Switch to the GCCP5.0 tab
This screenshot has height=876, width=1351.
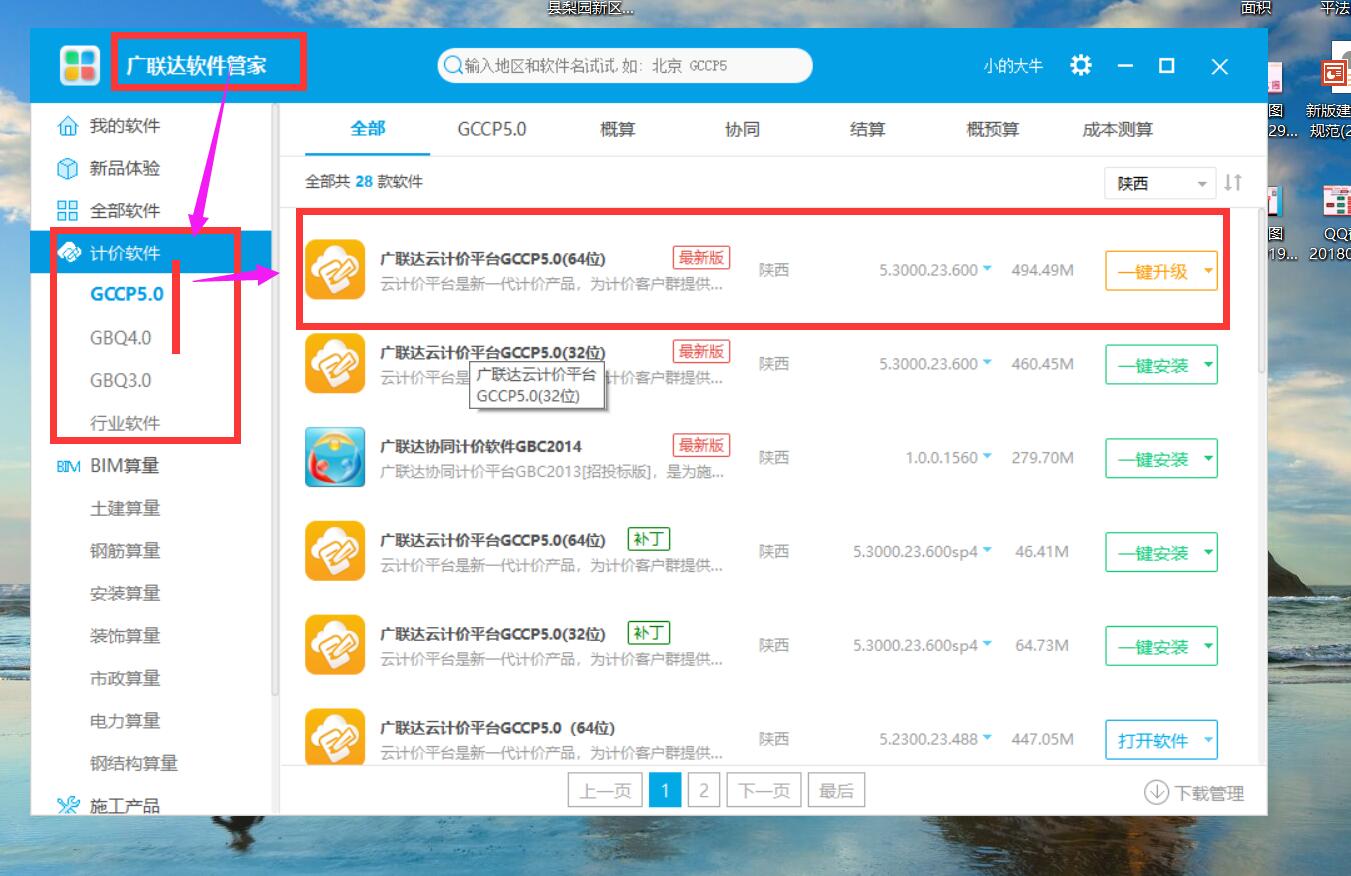click(x=492, y=129)
